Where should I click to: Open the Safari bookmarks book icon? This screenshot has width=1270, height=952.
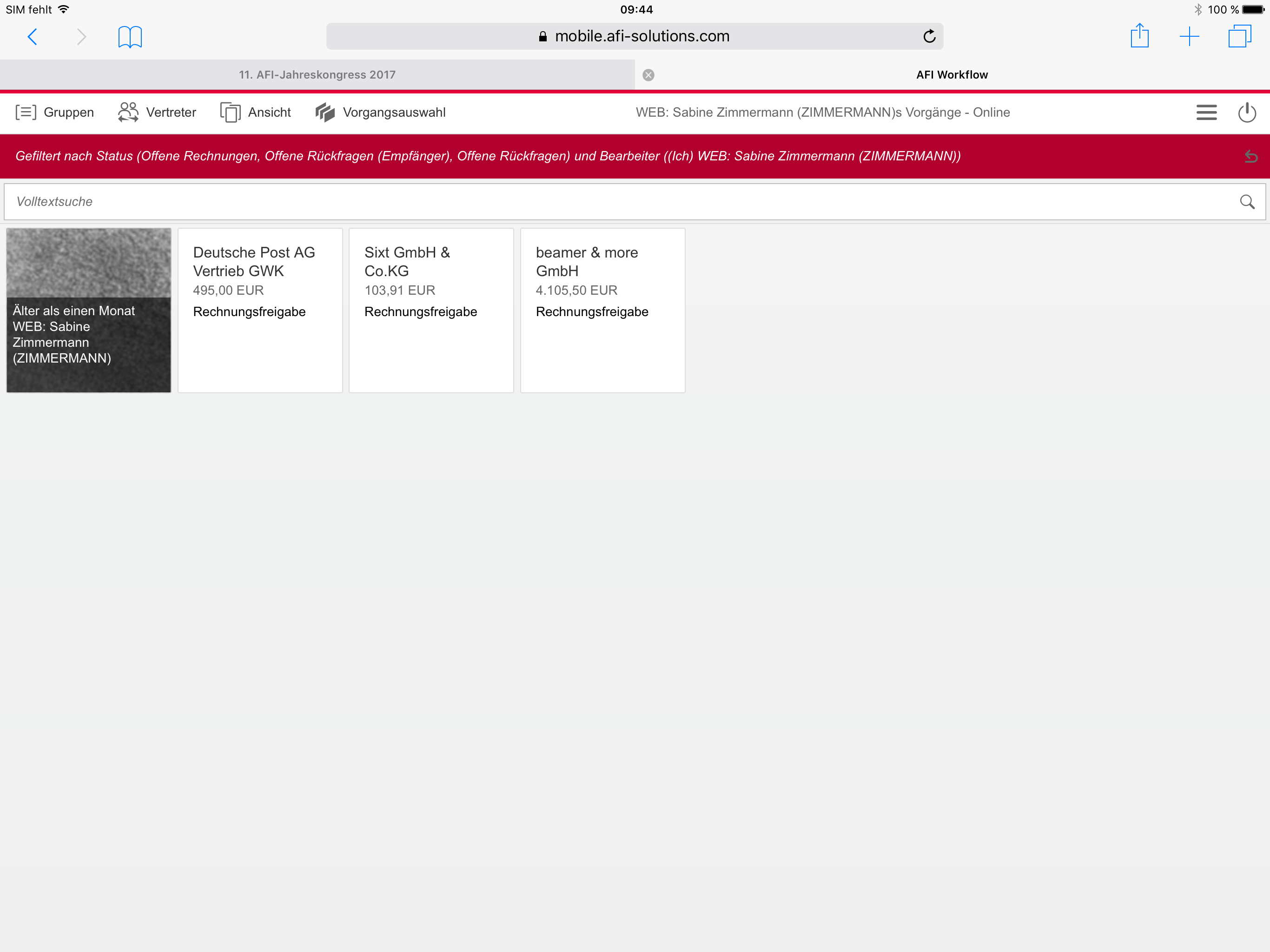[130, 37]
